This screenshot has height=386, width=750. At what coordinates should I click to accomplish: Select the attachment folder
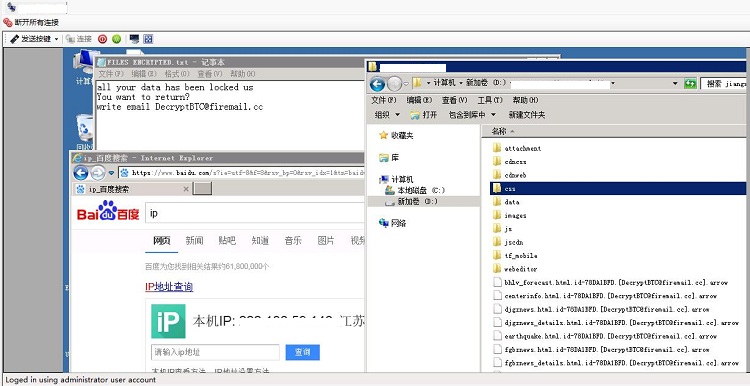pyautogui.click(x=517, y=148)
